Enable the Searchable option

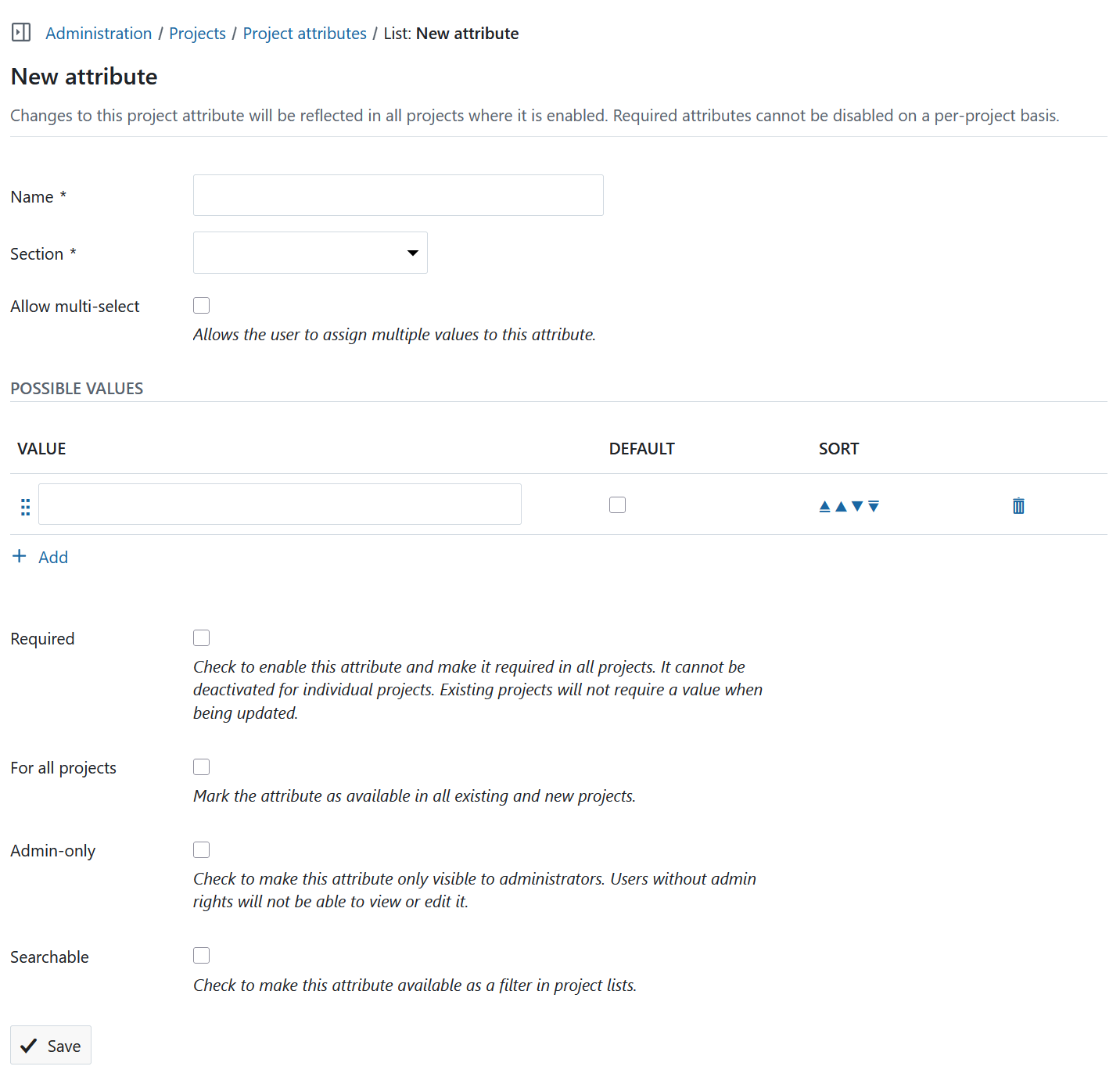201,955
